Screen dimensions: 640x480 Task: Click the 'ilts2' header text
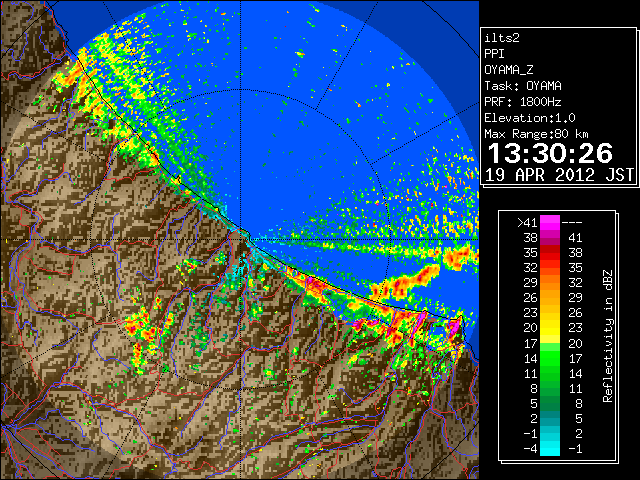pyautogui.click(x=502, y=38)
